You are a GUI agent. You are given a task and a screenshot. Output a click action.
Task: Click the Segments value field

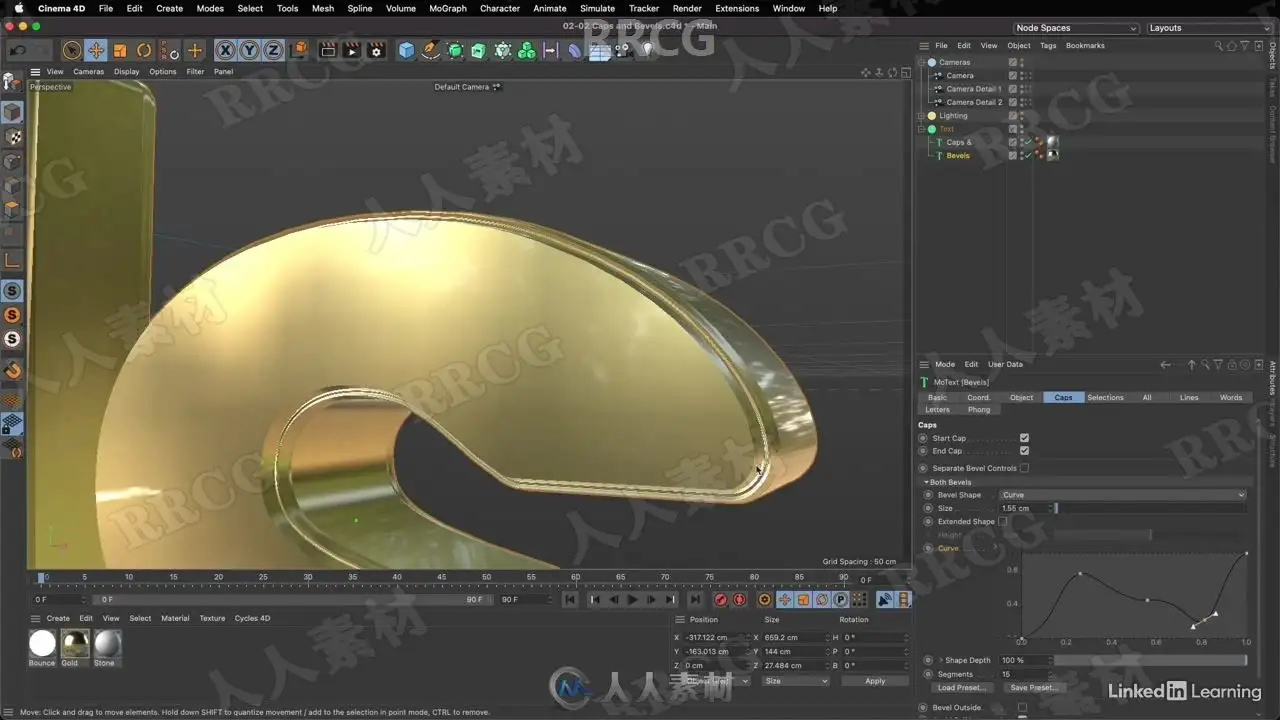[1024, 674]
